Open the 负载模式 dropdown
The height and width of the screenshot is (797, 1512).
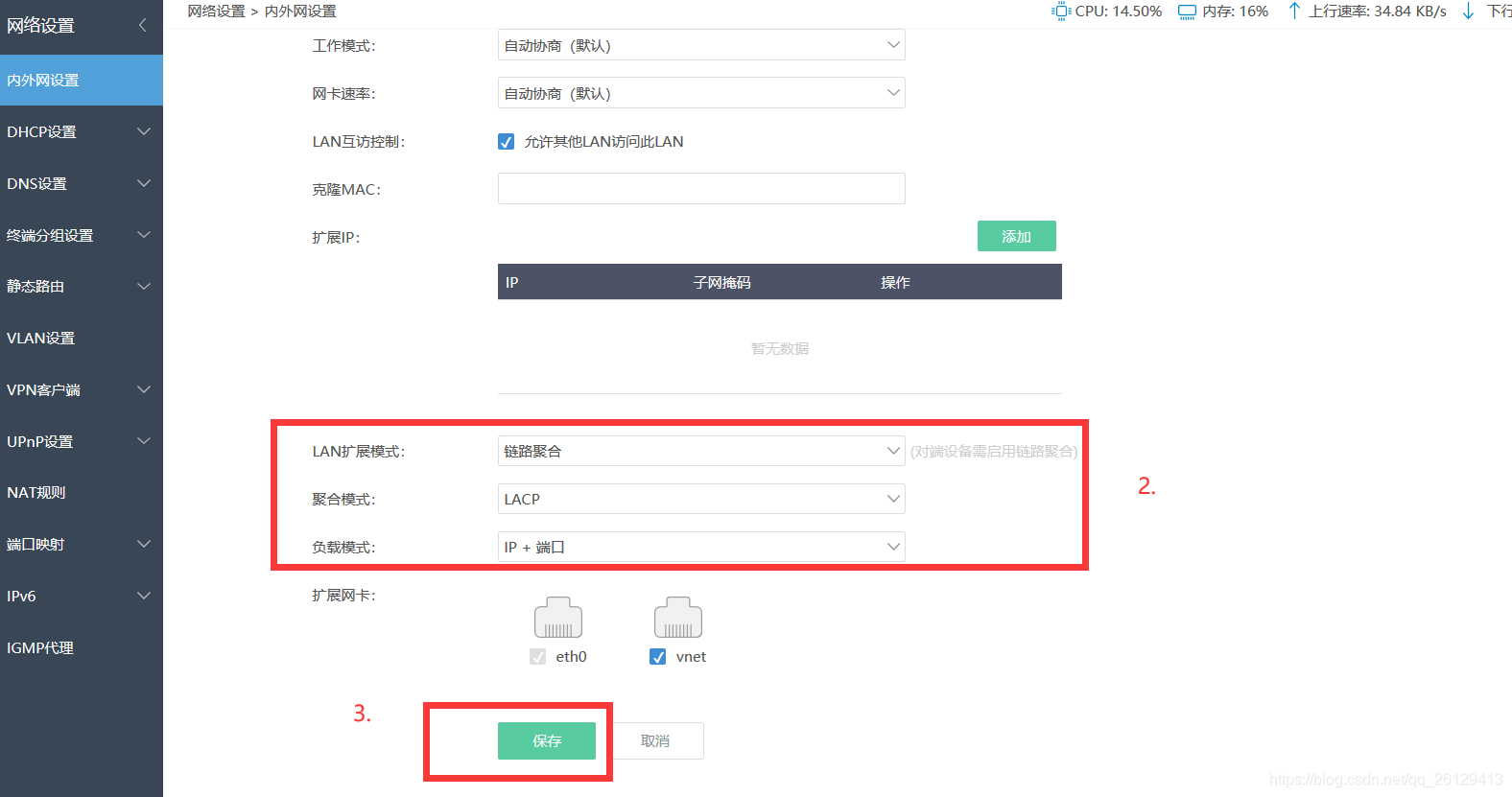701,547
